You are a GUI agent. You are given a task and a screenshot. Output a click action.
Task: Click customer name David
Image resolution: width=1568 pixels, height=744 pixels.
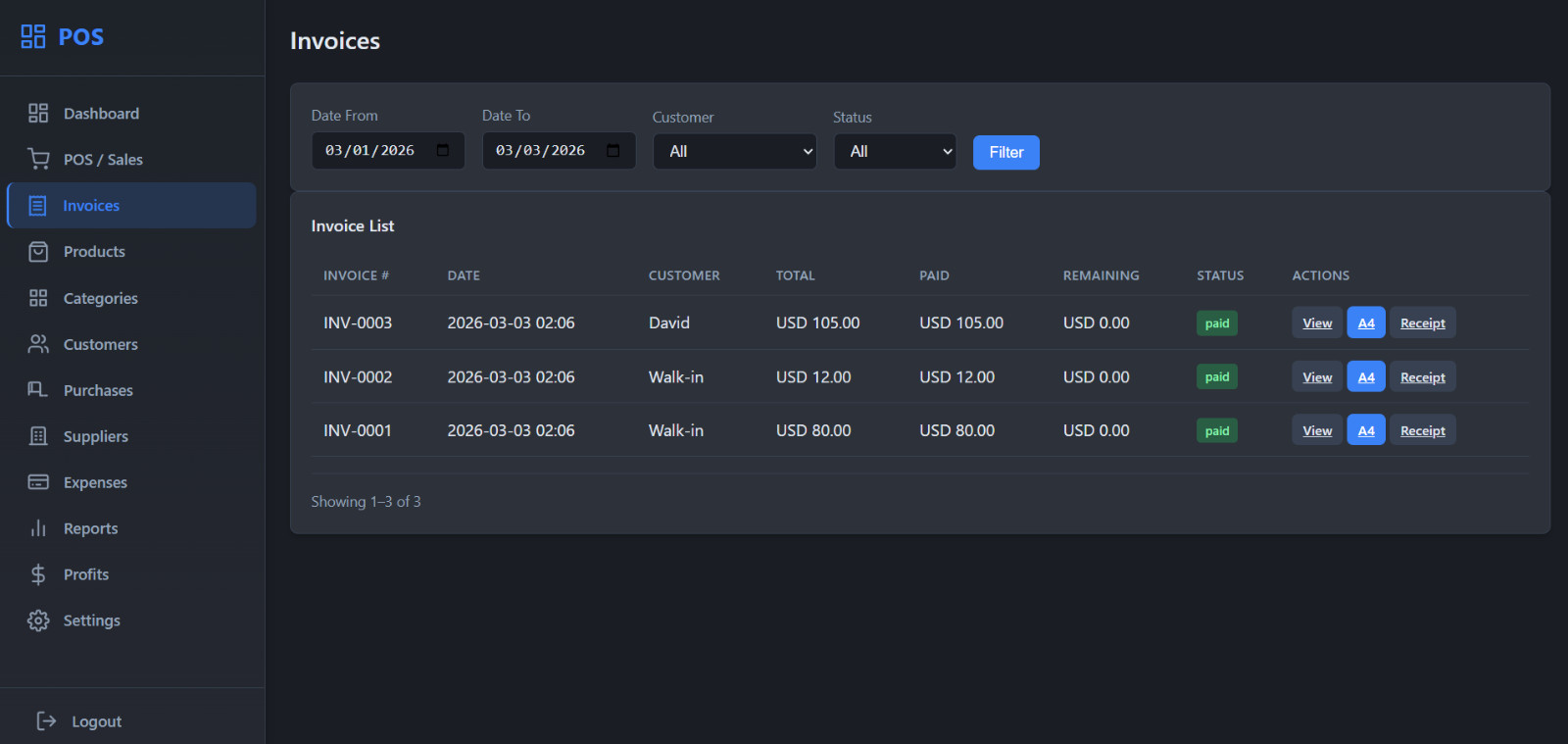point(669,322)
